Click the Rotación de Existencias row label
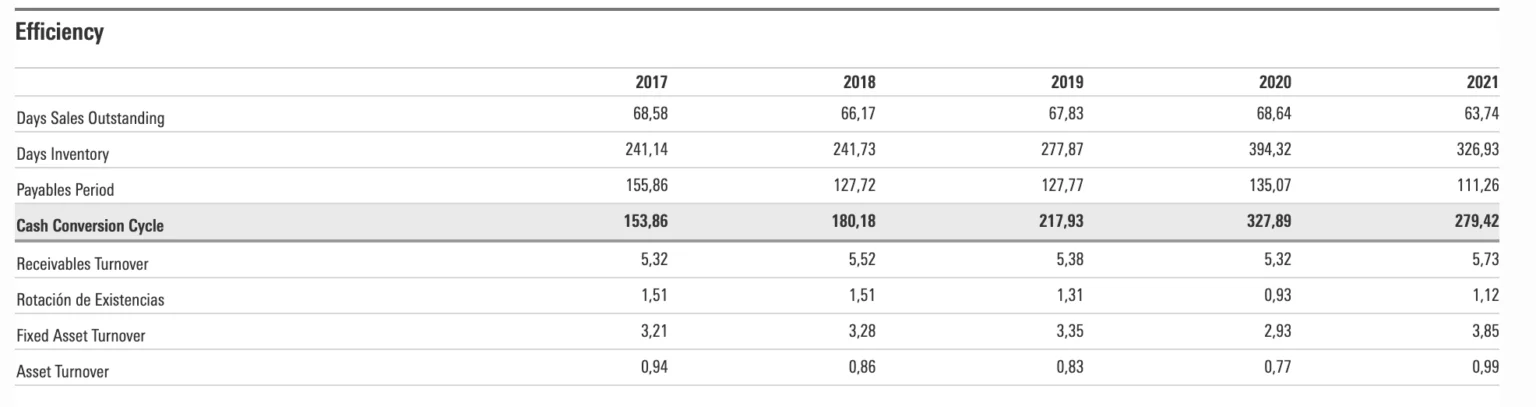 click(90, 300)
